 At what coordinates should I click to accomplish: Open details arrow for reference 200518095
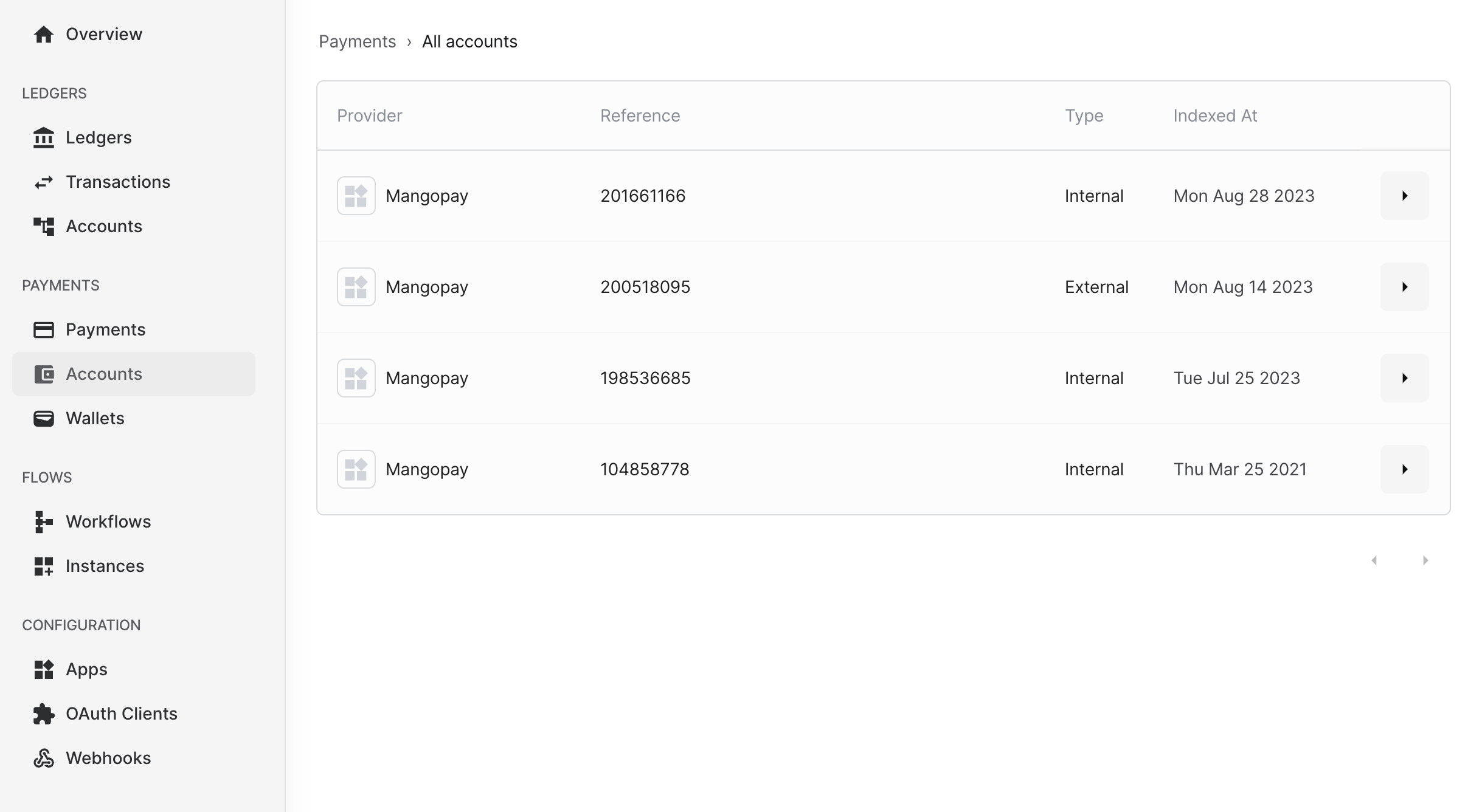click(1404, 287)
